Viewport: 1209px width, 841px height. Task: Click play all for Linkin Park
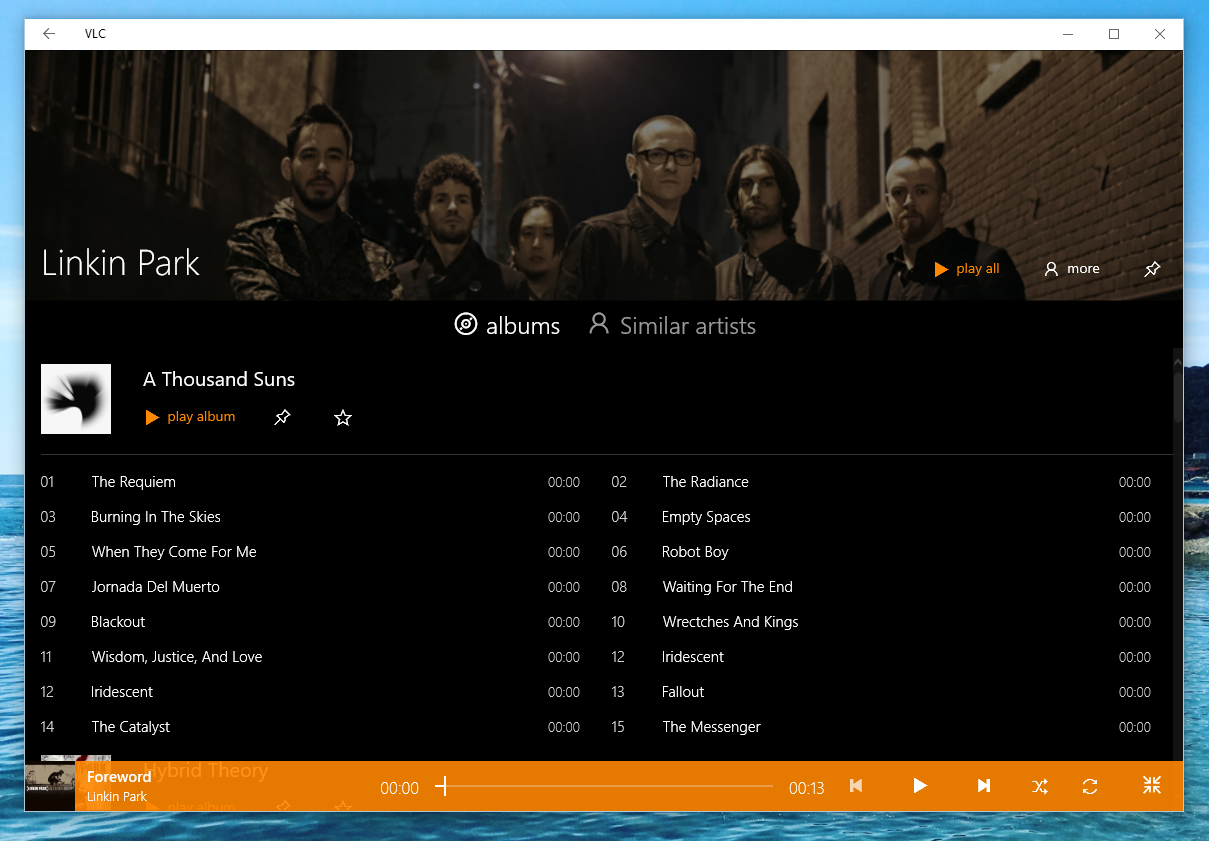pos(967,269)
